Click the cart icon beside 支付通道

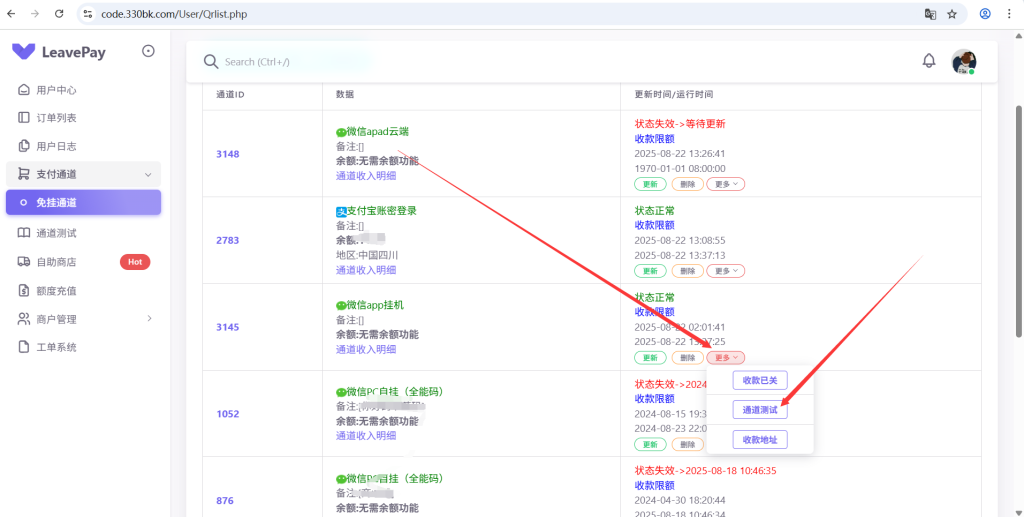tap(24, 174)
